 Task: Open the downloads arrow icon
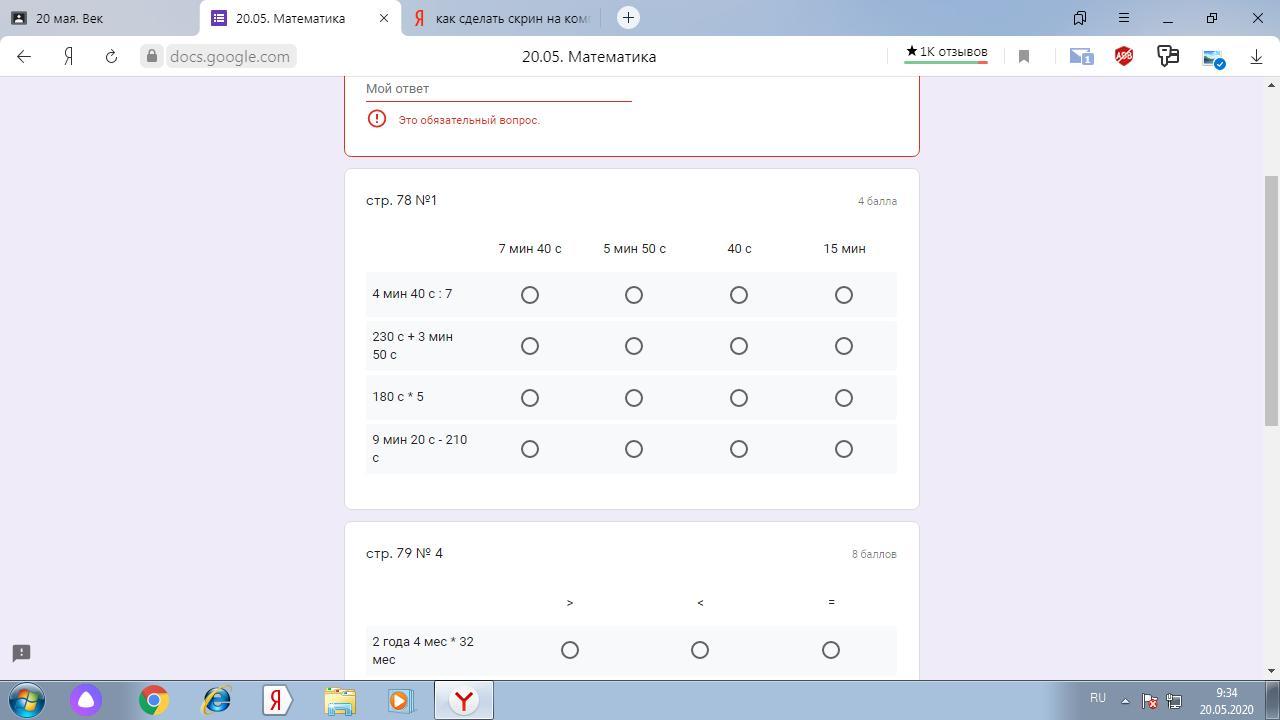coord(1256,57)
